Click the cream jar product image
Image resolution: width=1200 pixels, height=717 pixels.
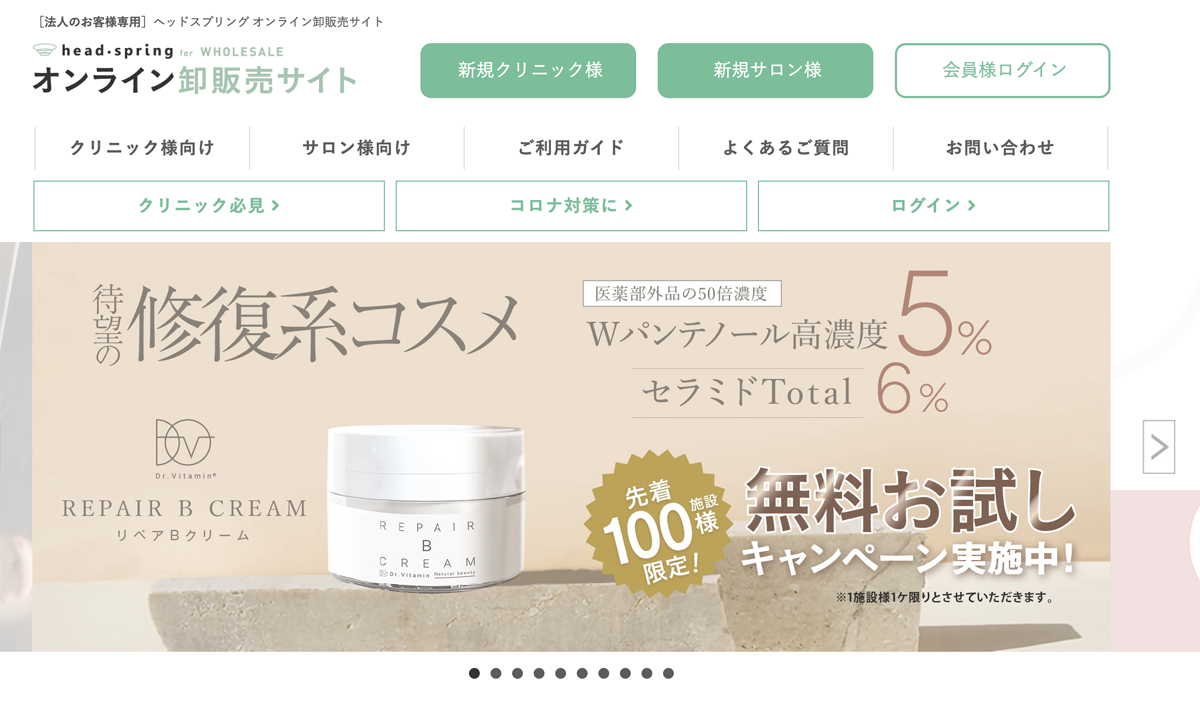coord(426,504)
